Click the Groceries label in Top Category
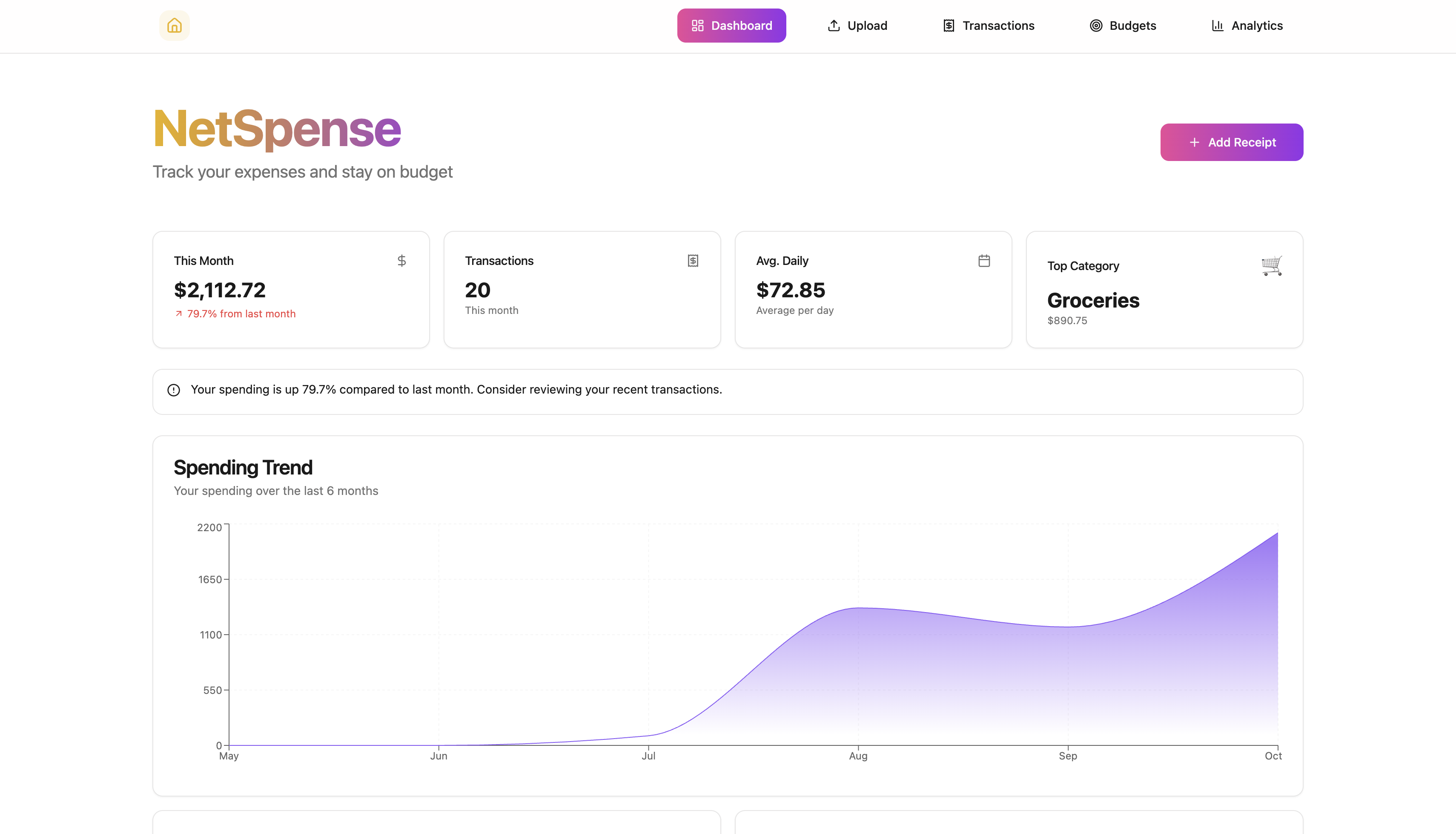The image size is (1456, 834). [x=1092, y=300]
